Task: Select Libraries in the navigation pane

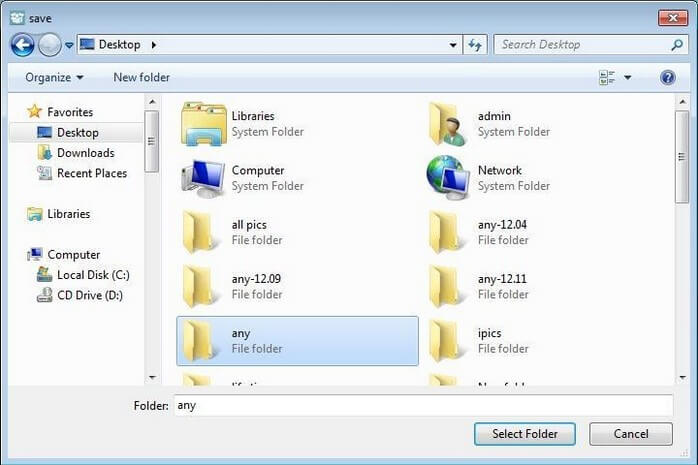Action: point(69,214)
